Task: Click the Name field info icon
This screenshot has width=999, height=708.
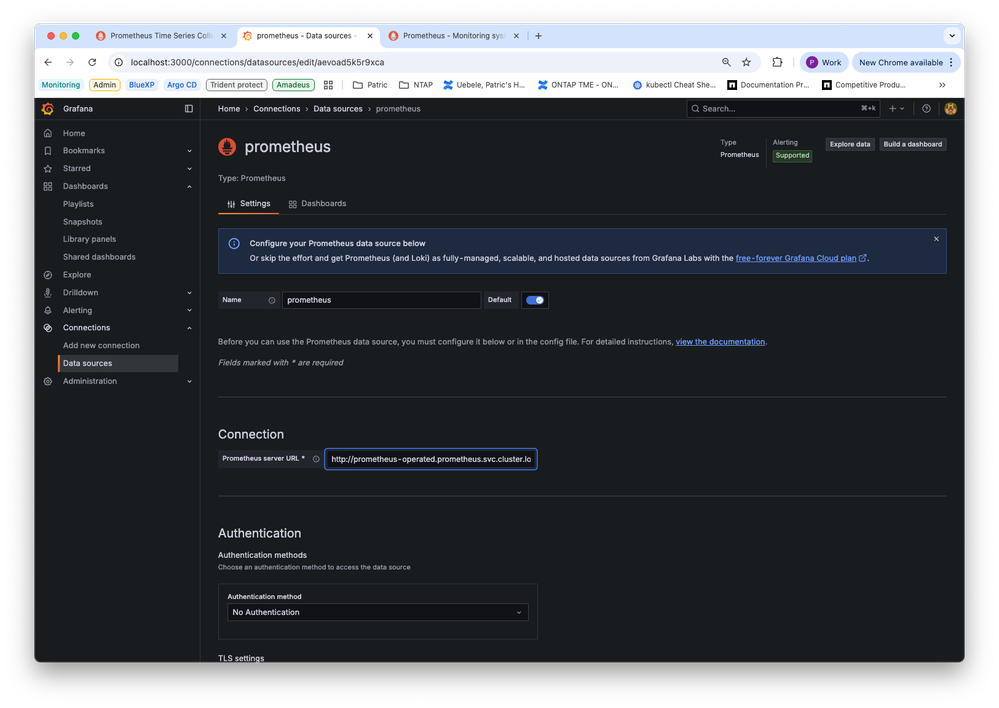Action: pos(271,300)
